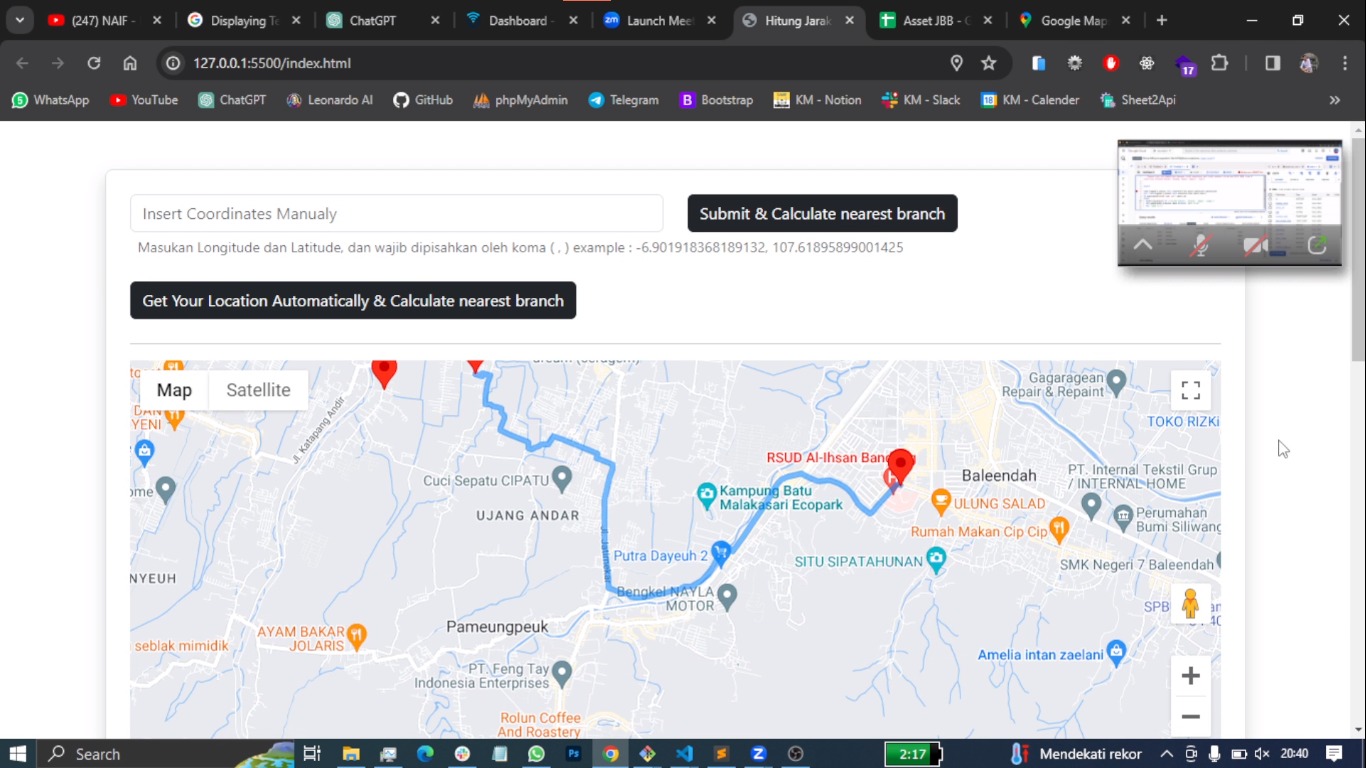Viewport: 1366px width, 768px height.
Task: Click the view site information icon
Action: pos(173,63)
